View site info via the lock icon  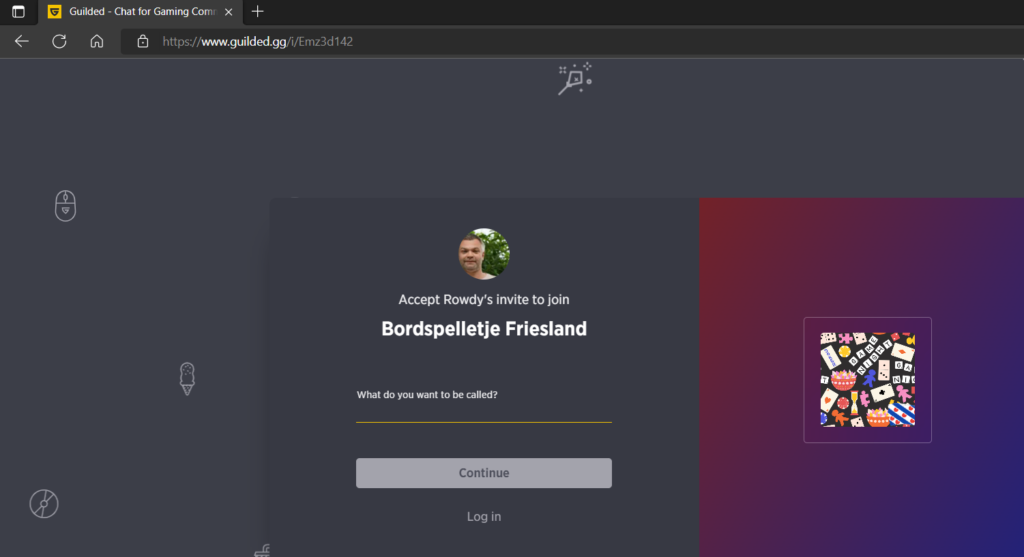pos(142,41)
